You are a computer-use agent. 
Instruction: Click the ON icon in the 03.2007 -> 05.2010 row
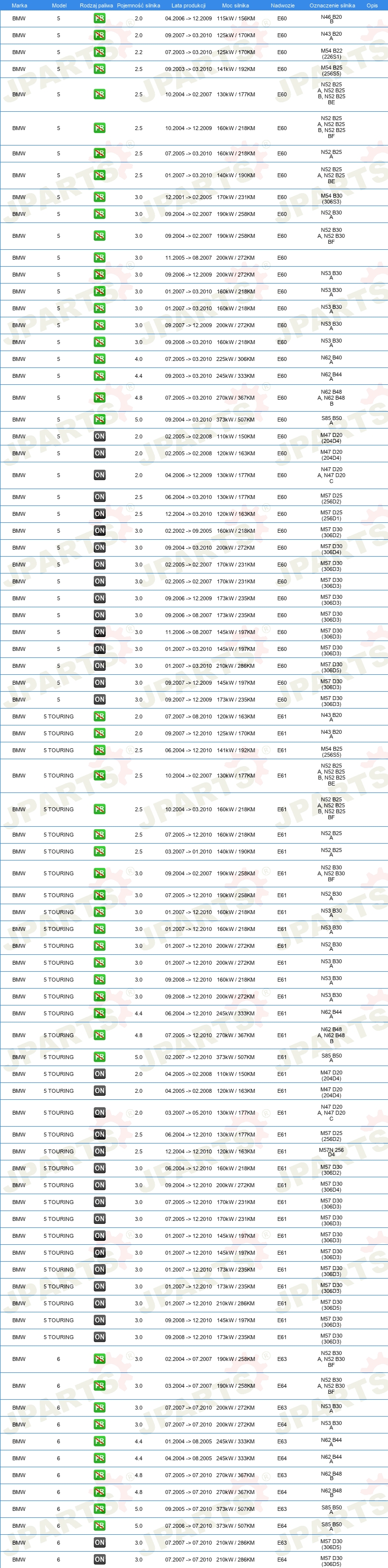coord(99,1113)
